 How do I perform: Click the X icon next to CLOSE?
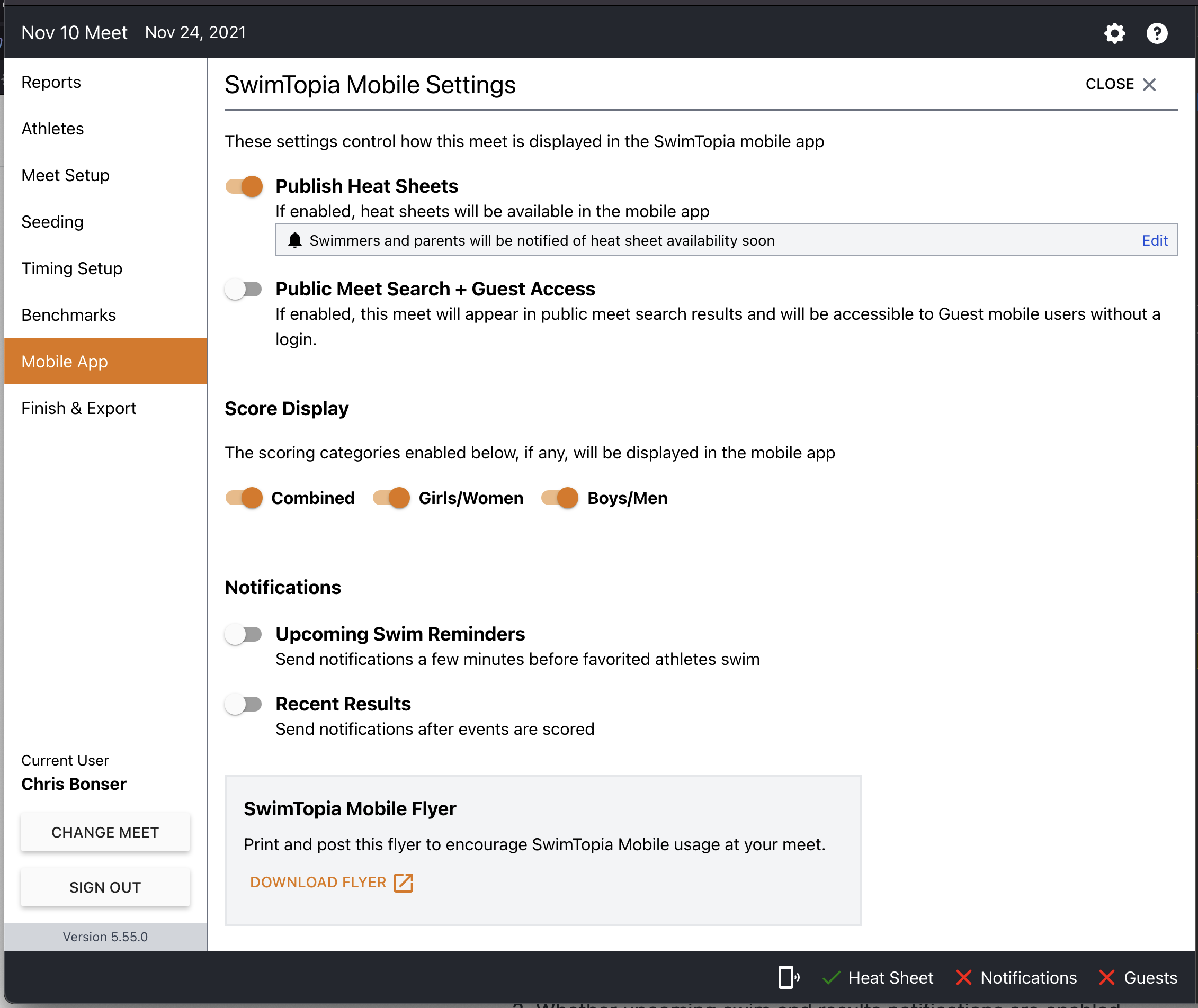(1149, 85)
